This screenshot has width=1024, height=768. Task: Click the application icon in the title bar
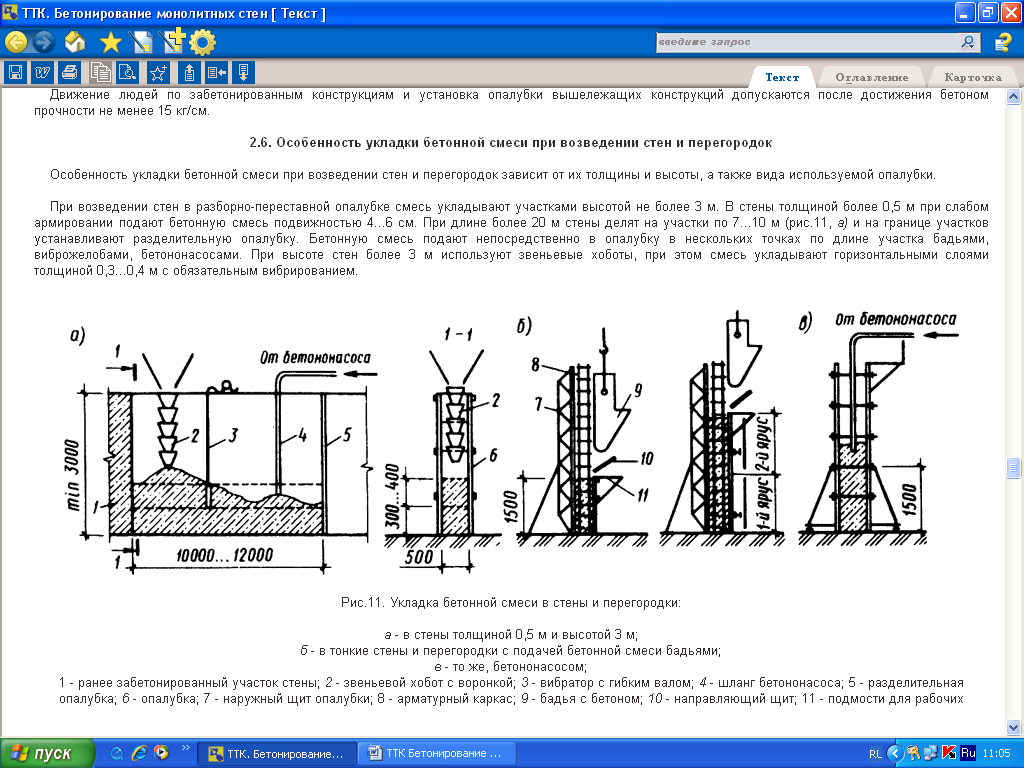(x=10, y=12)
